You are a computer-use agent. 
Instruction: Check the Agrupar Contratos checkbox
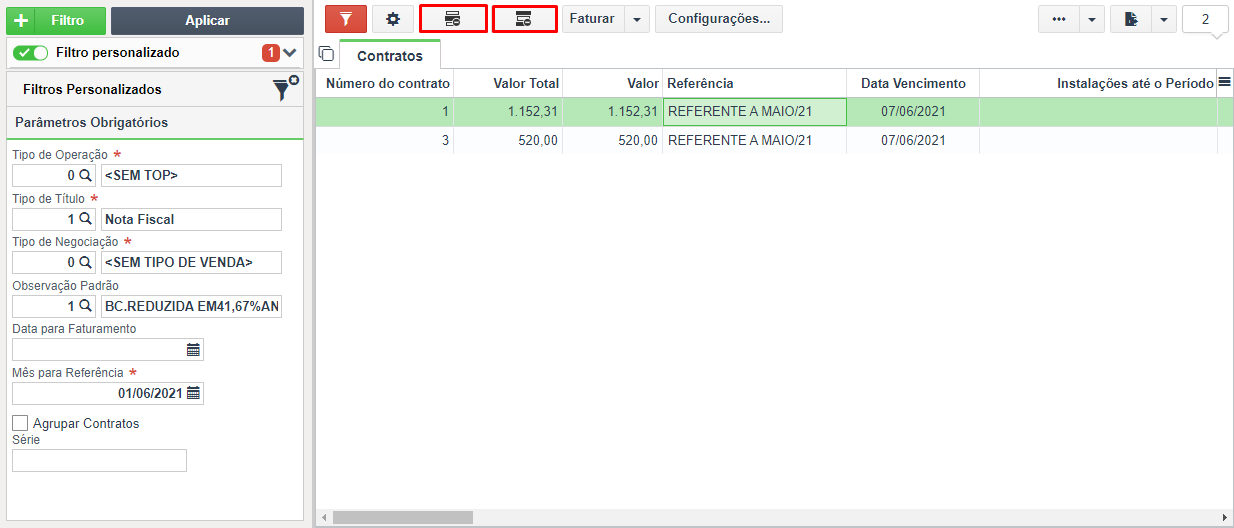20,423
